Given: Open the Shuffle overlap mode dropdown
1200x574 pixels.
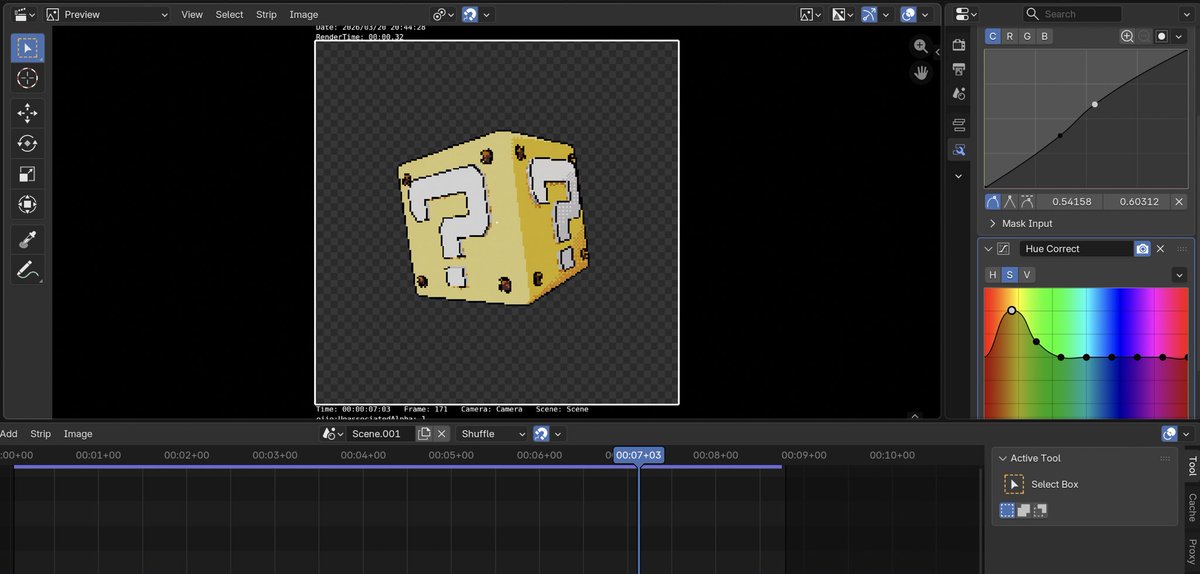Looking at the screenshot, I should (492, 434).
